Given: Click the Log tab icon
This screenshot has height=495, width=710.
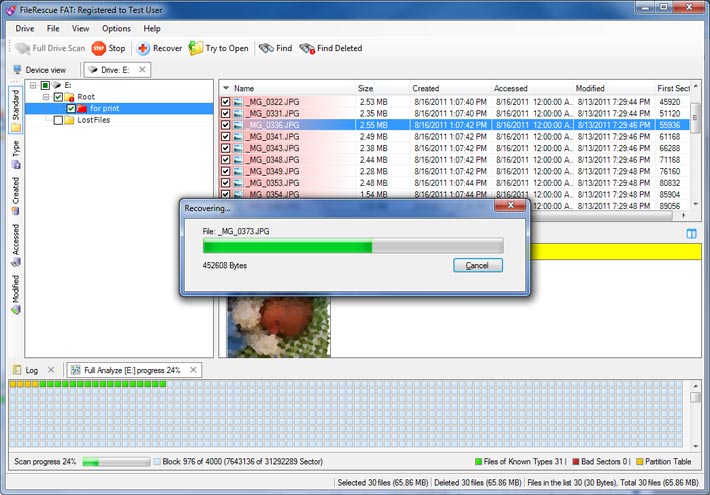Looking at the screenshot, I should (17, 370).
